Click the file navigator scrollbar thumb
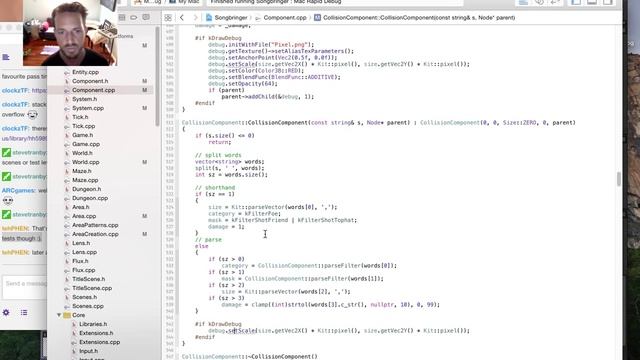Image resolution: width=640 pixels, height=360 pixels. tap(157, 76)
